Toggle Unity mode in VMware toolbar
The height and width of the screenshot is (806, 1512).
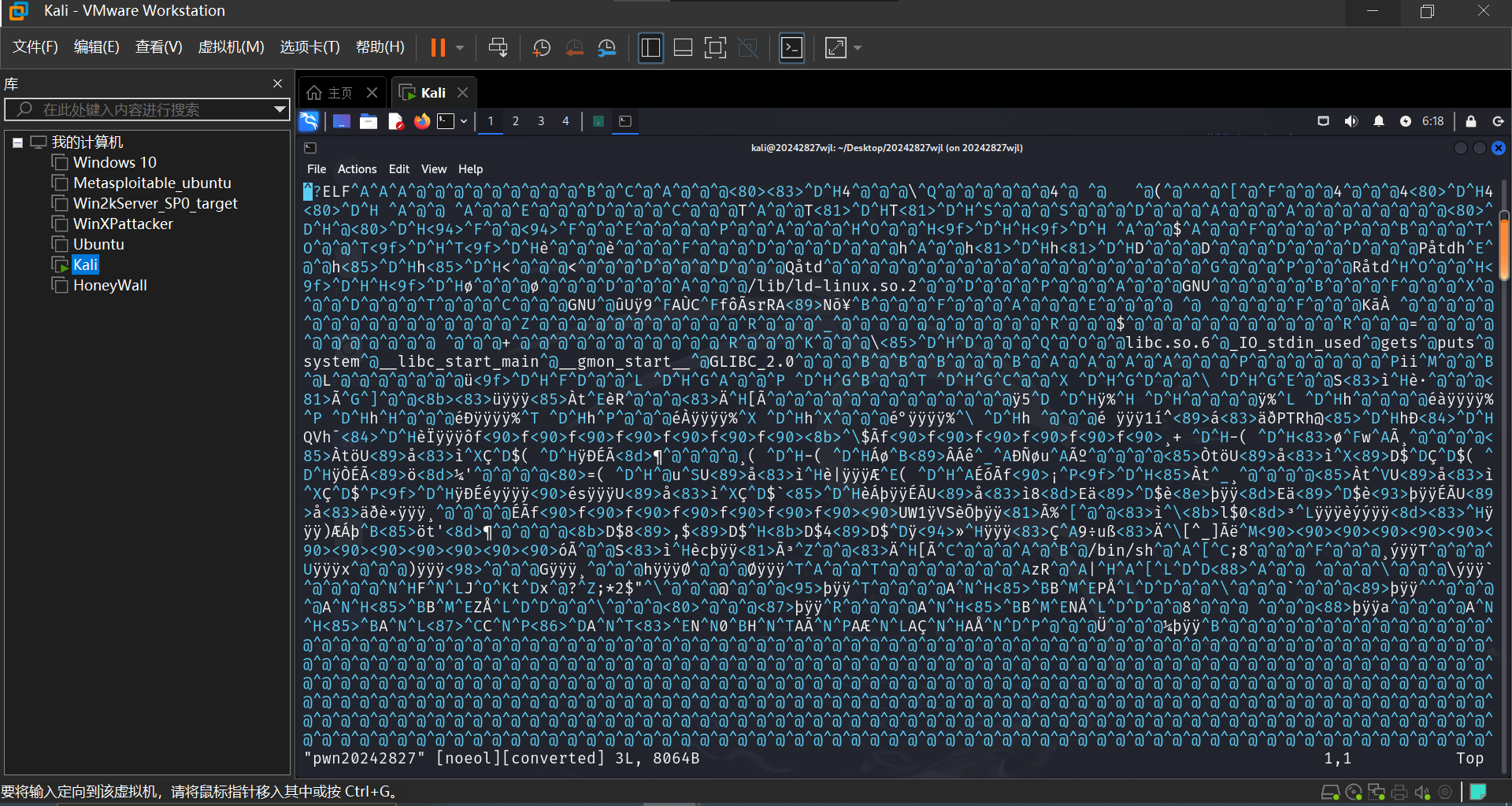[748, 48]
